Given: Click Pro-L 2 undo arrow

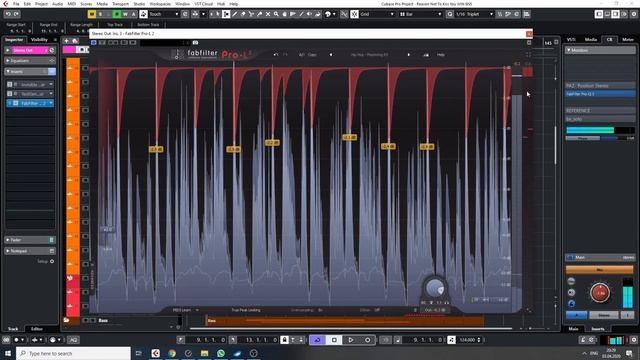Looking at the screenshot, I should point(276,55).
